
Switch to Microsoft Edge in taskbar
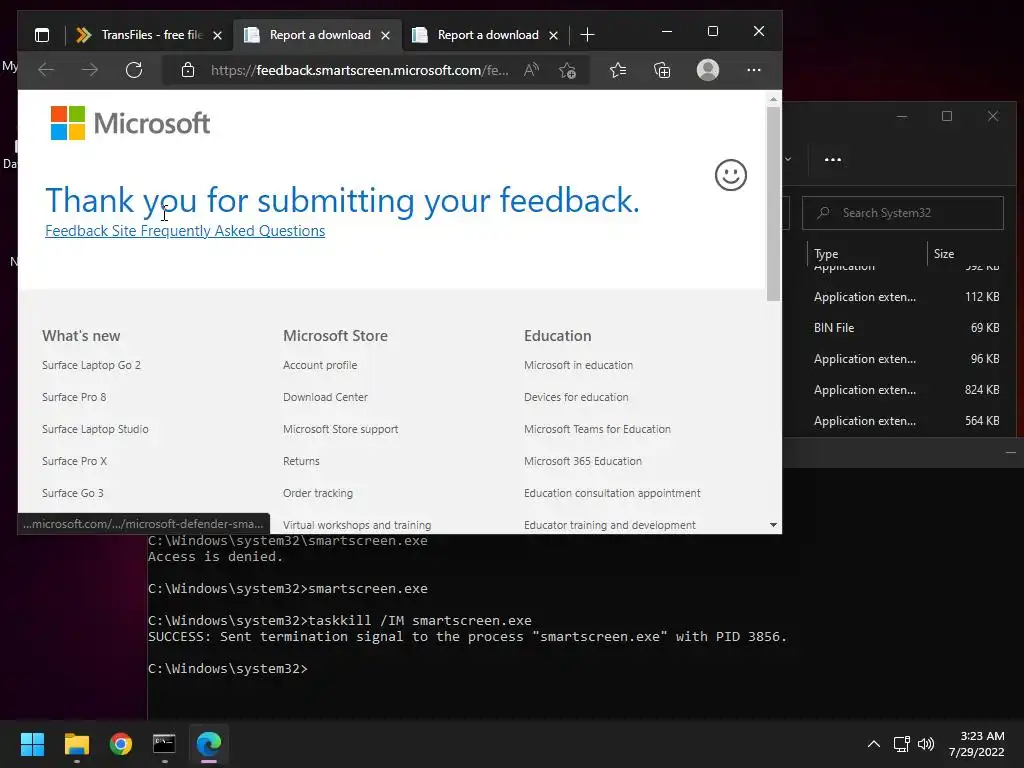(x=209, y=744)
